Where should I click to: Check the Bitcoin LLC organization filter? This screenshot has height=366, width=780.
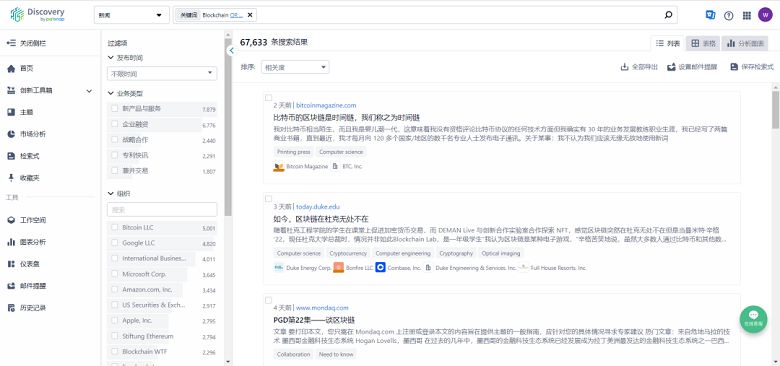coord(115,227)
